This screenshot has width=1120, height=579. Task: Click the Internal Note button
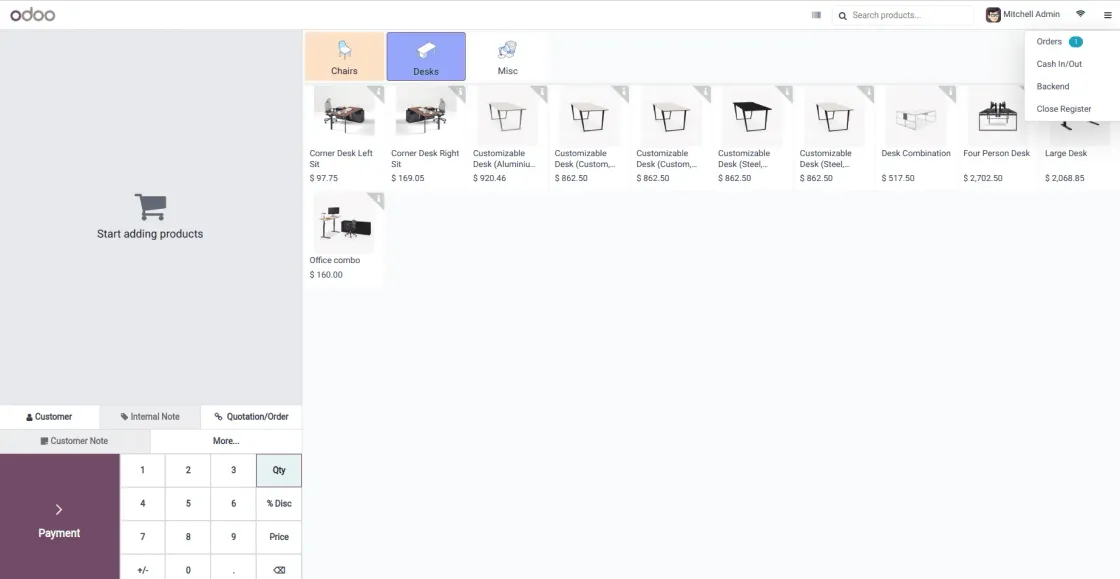click(150, 417)
